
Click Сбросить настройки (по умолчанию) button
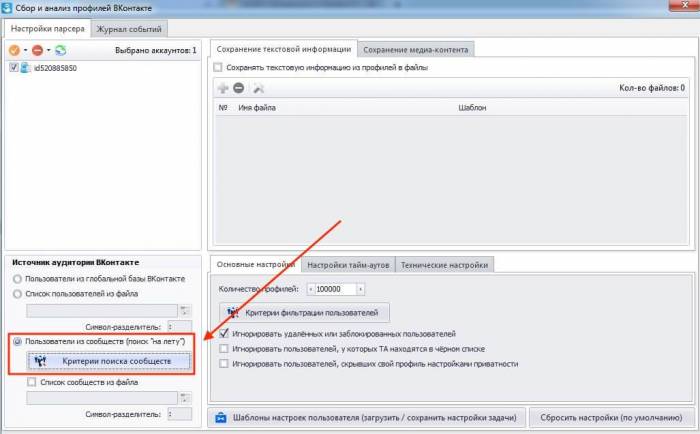coord(611,417)
